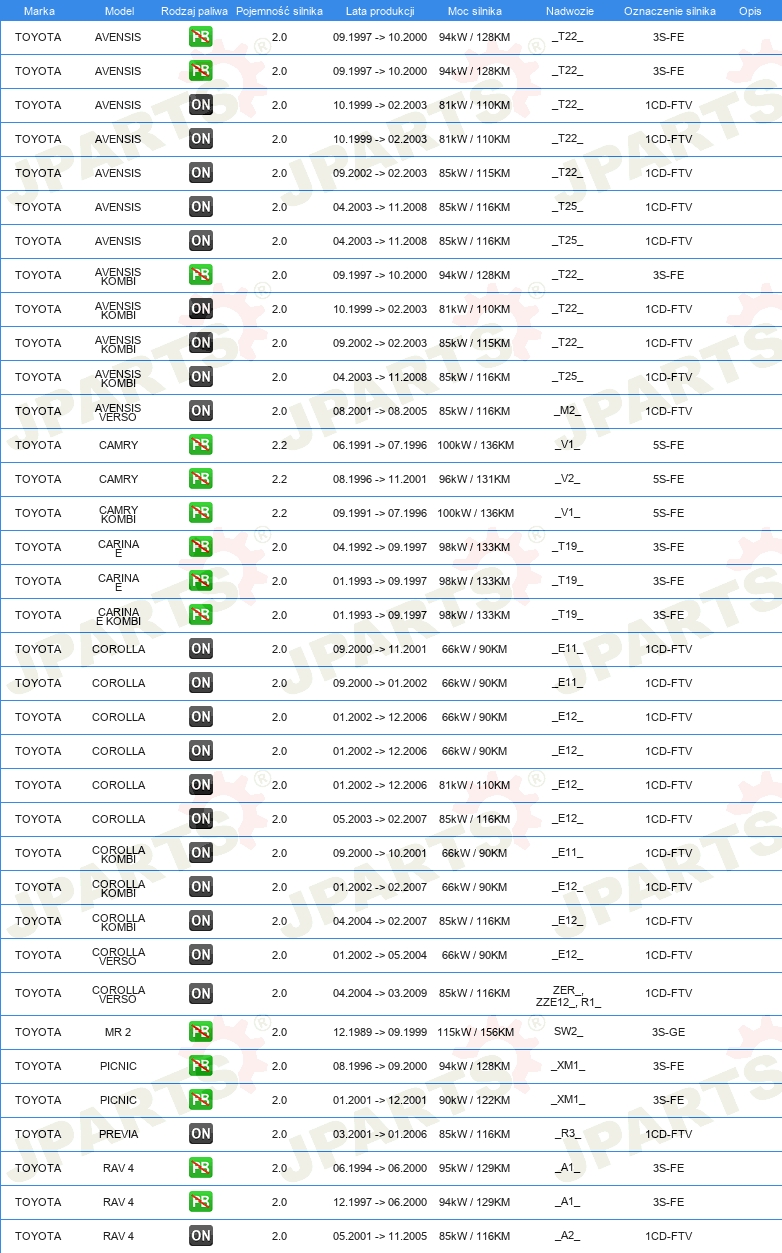This screenshot has width=782, height=1253.
Task: Click the Pojemność silnika column header
Action: pyautogui.click(x=279, y=11)
